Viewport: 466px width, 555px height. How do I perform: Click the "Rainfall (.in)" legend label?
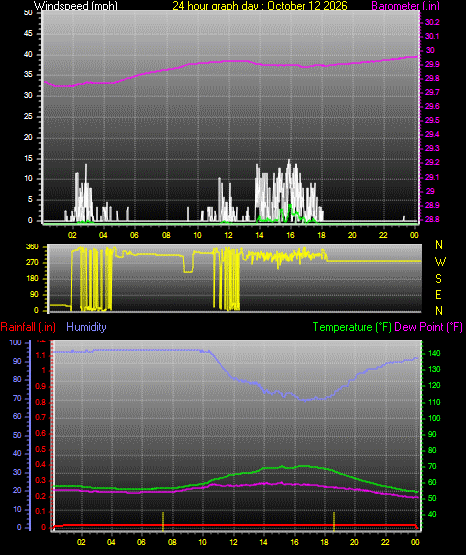pyautogui.click(x=28, y=327)
